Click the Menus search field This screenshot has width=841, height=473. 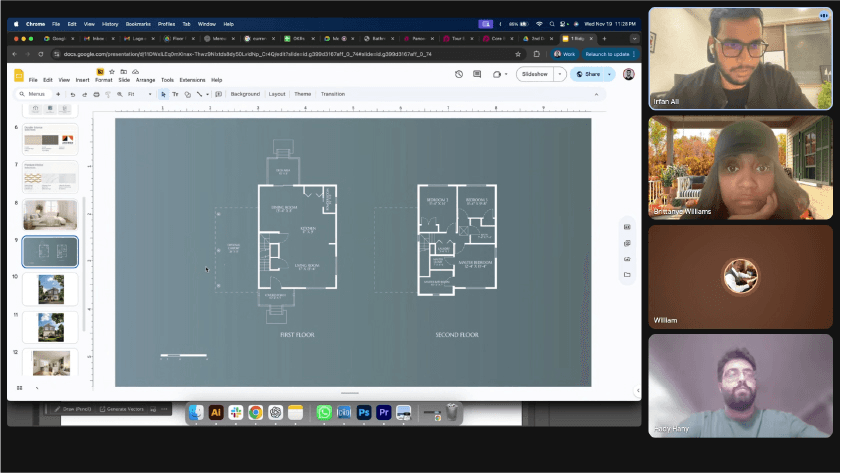[33, 94]
